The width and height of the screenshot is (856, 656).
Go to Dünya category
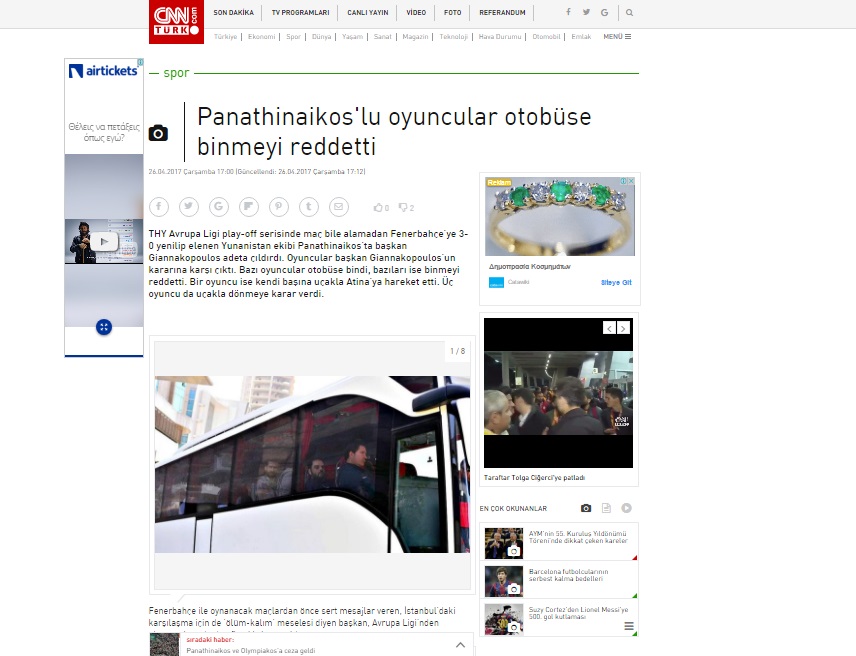tap(322, 37)
